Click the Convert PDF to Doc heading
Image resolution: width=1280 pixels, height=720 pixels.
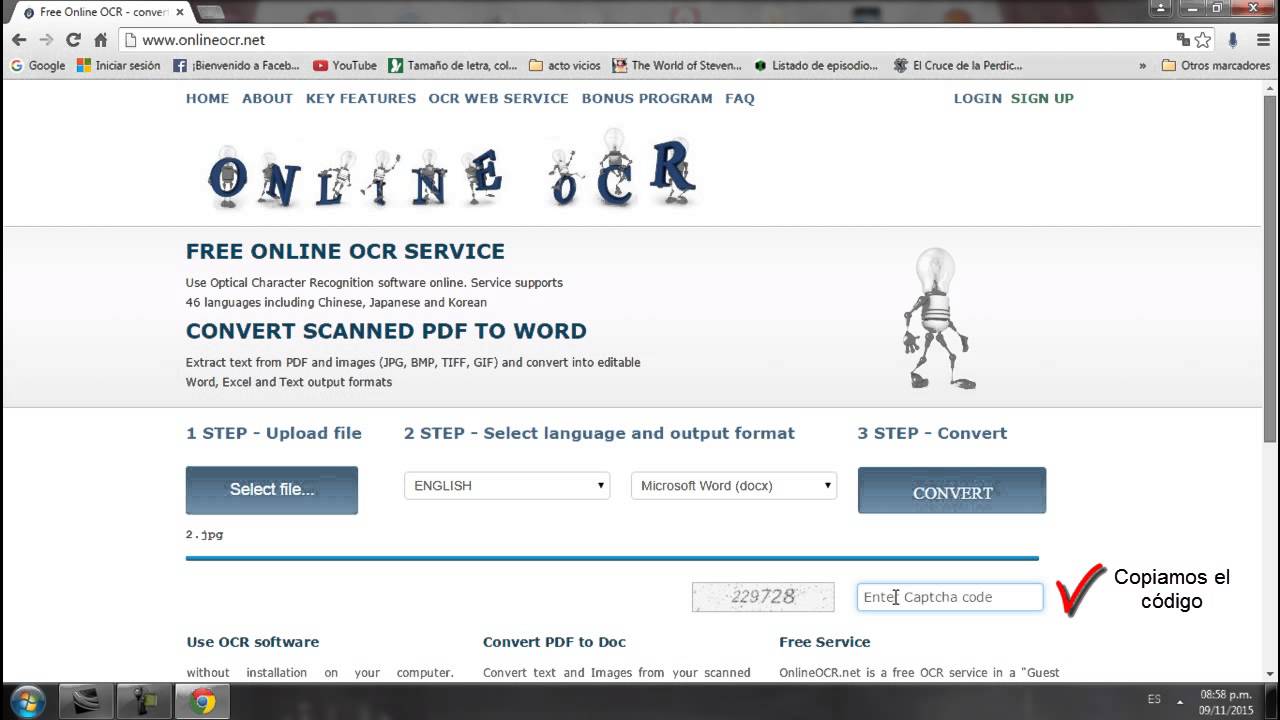click(x=554, y=642)
